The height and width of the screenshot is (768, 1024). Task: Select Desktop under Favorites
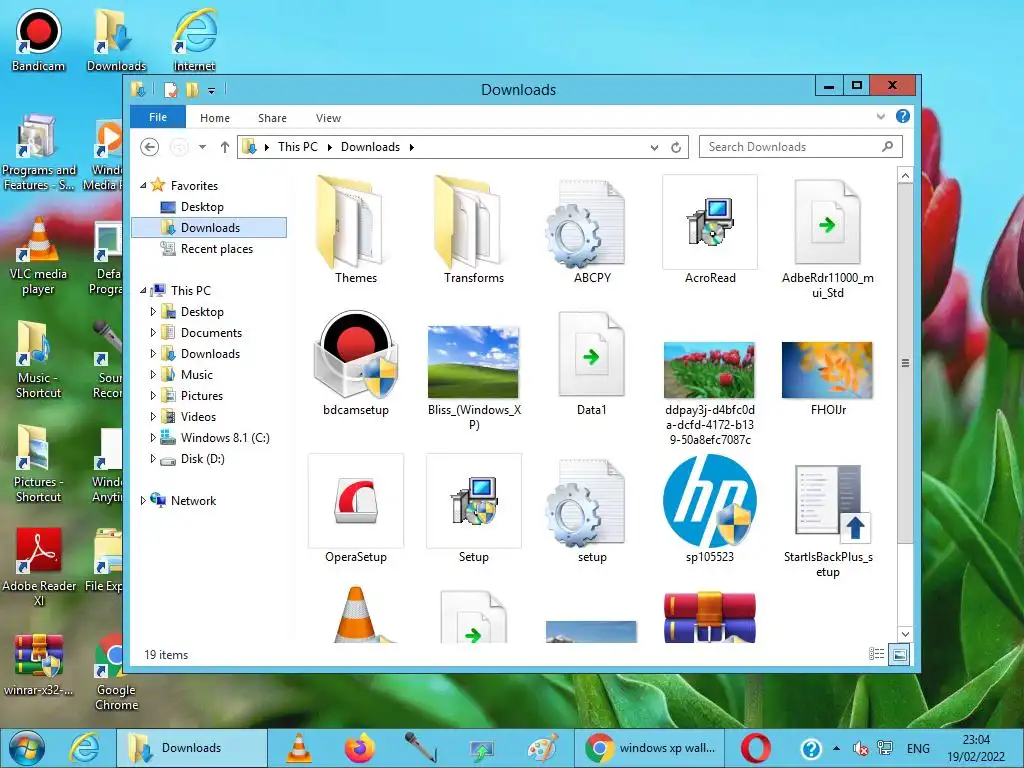click(202, 206)
